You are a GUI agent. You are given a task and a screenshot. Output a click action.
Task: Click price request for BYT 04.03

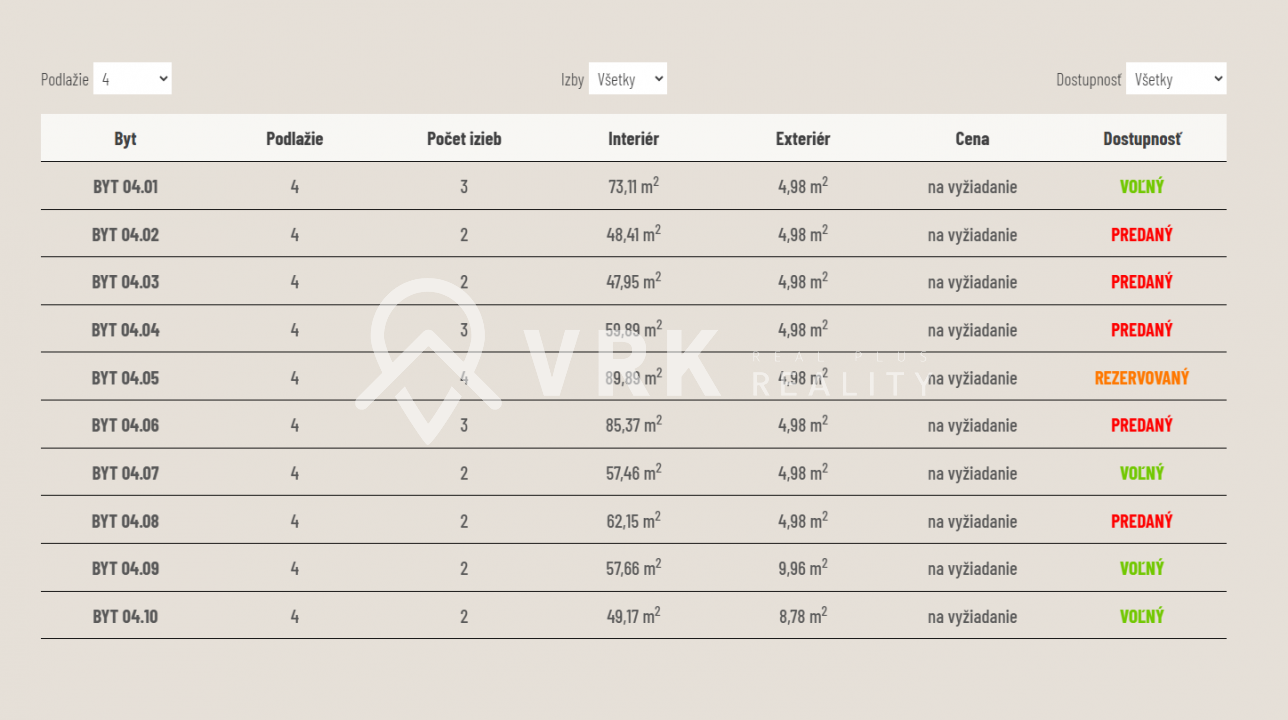972,282
